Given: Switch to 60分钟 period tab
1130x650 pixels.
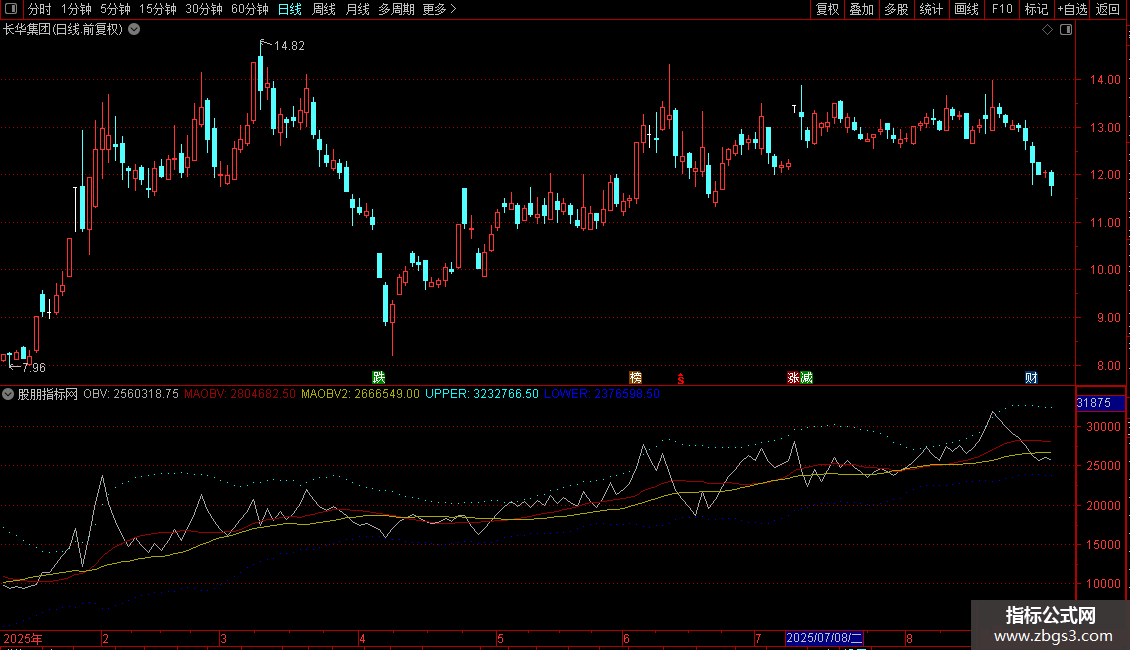Looking at the screenshot, I should (249, 9).
